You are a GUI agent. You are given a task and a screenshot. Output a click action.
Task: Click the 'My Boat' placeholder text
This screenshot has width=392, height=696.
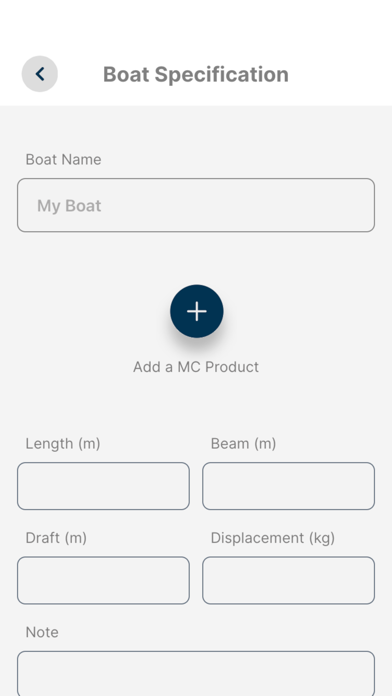[x=69, y=206]
